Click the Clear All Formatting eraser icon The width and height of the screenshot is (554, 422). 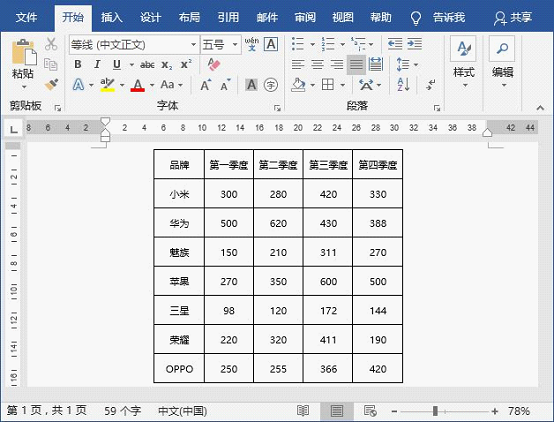pyautogui.click(x=214, y=64)
